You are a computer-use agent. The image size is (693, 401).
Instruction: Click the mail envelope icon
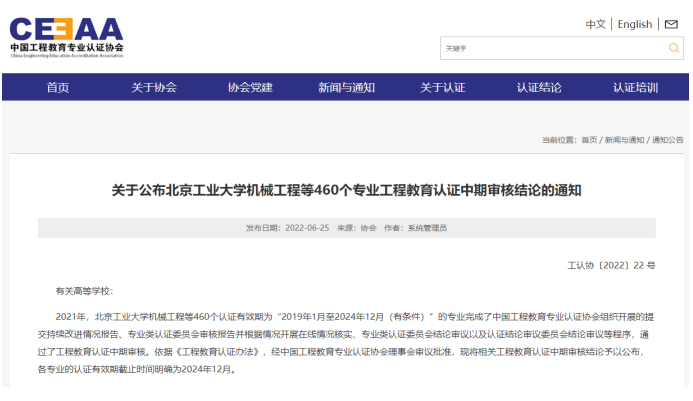[669, 24]
